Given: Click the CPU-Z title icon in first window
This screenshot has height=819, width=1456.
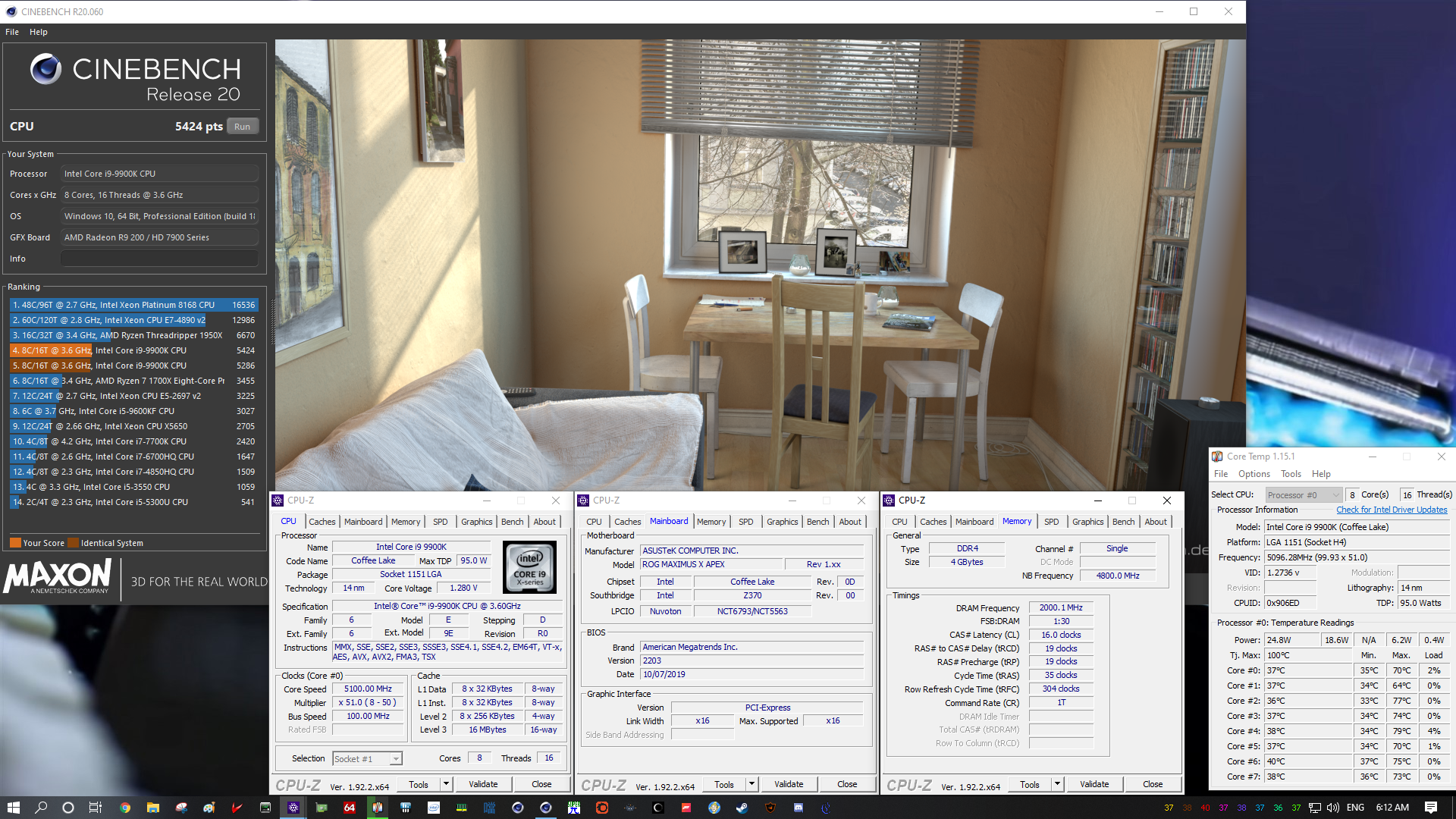Looking at the screenshot, I should (x=278, y=500).
